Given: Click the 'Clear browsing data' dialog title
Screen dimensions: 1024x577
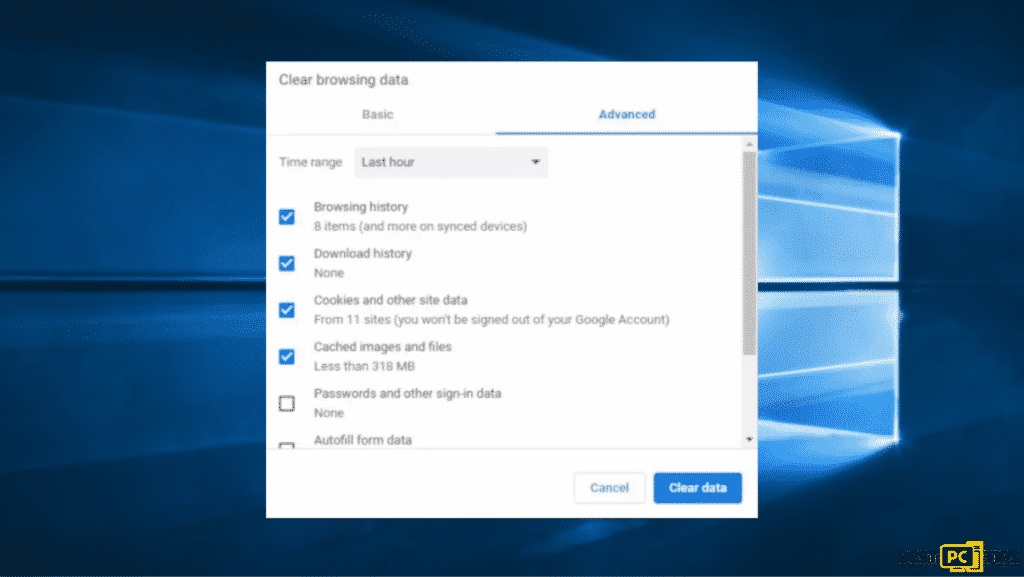Looking at the screenshot, I should [x=343, y=80].
